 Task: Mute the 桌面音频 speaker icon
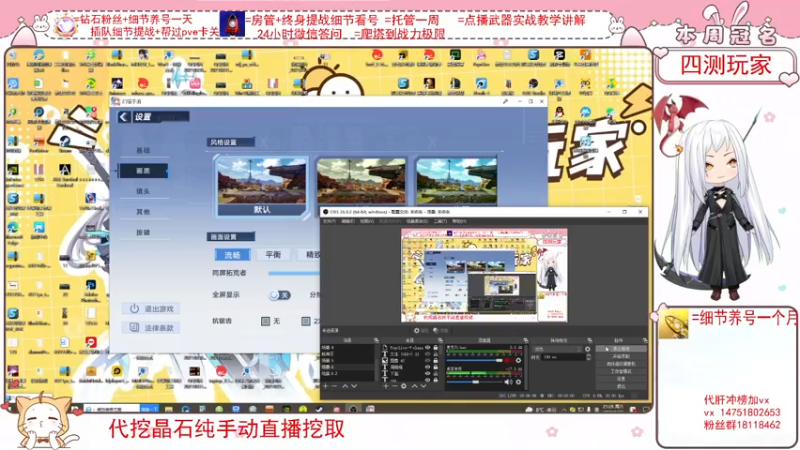click(x=508, y=382)
